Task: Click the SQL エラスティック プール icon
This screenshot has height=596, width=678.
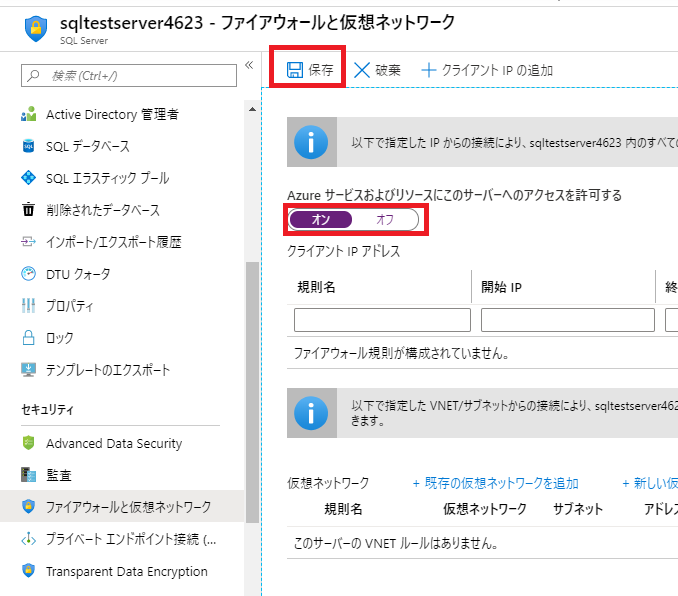Action: pyautogui.click(x=29, y=178)
